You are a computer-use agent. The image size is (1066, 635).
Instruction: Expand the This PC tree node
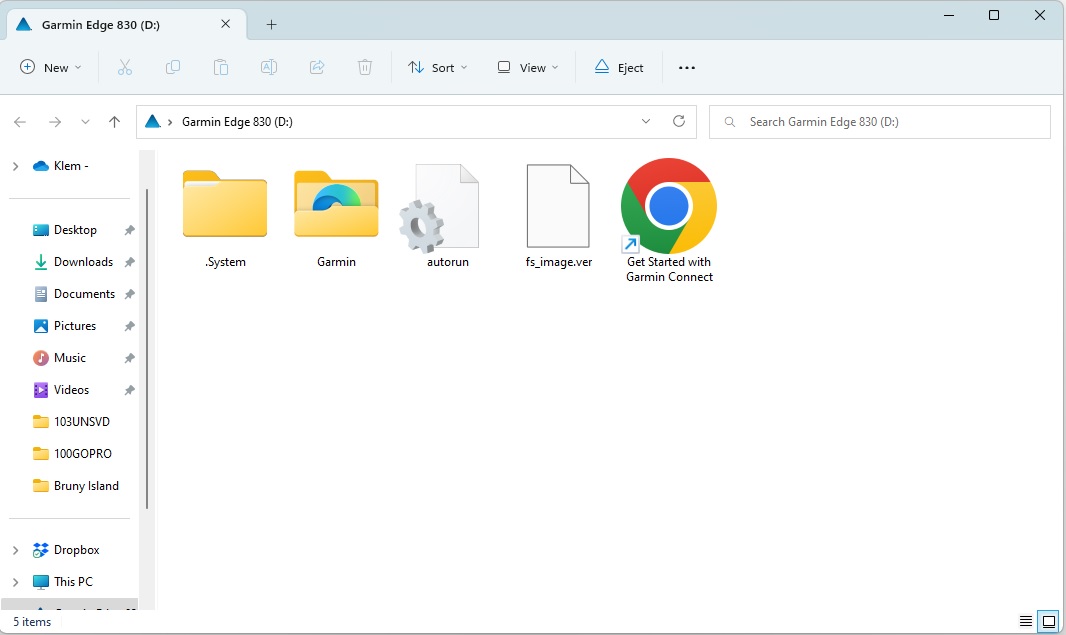(x=15, y=582)
